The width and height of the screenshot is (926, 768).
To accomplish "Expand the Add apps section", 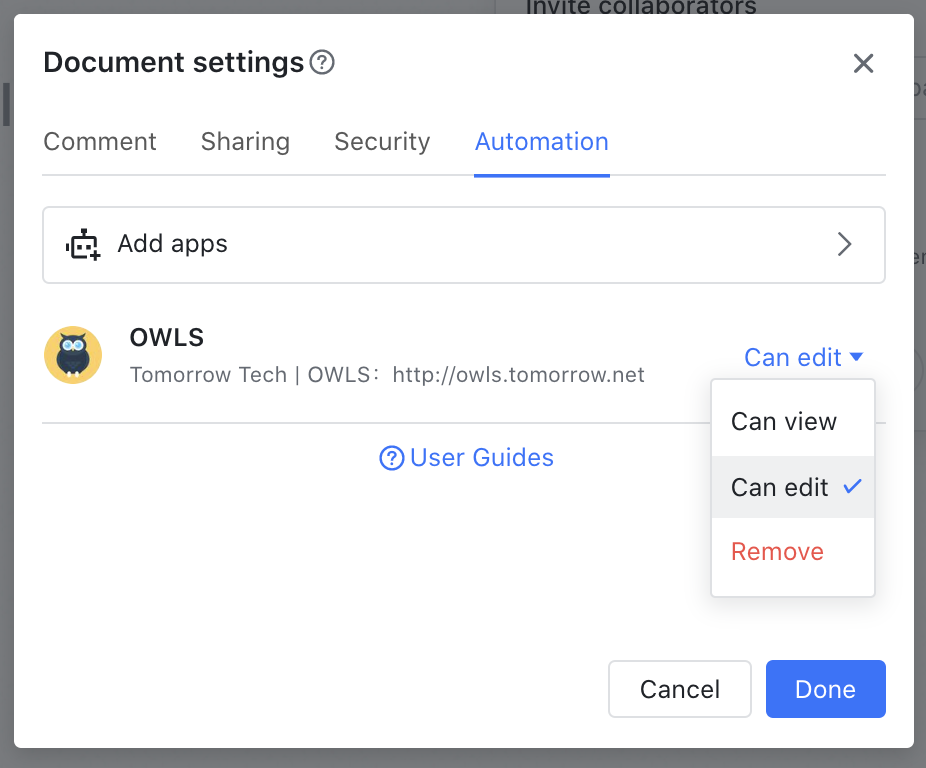I will [x=463, y=244].
